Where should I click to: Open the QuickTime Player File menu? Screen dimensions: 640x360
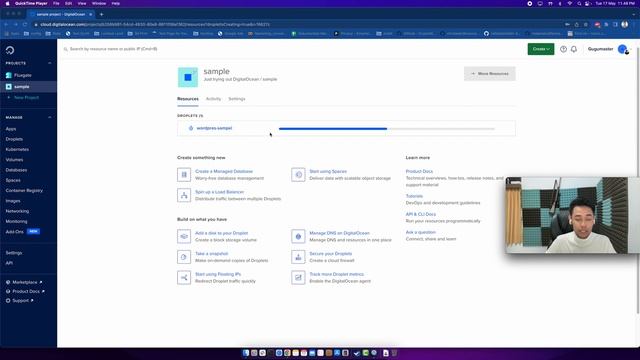click(56, 3)
